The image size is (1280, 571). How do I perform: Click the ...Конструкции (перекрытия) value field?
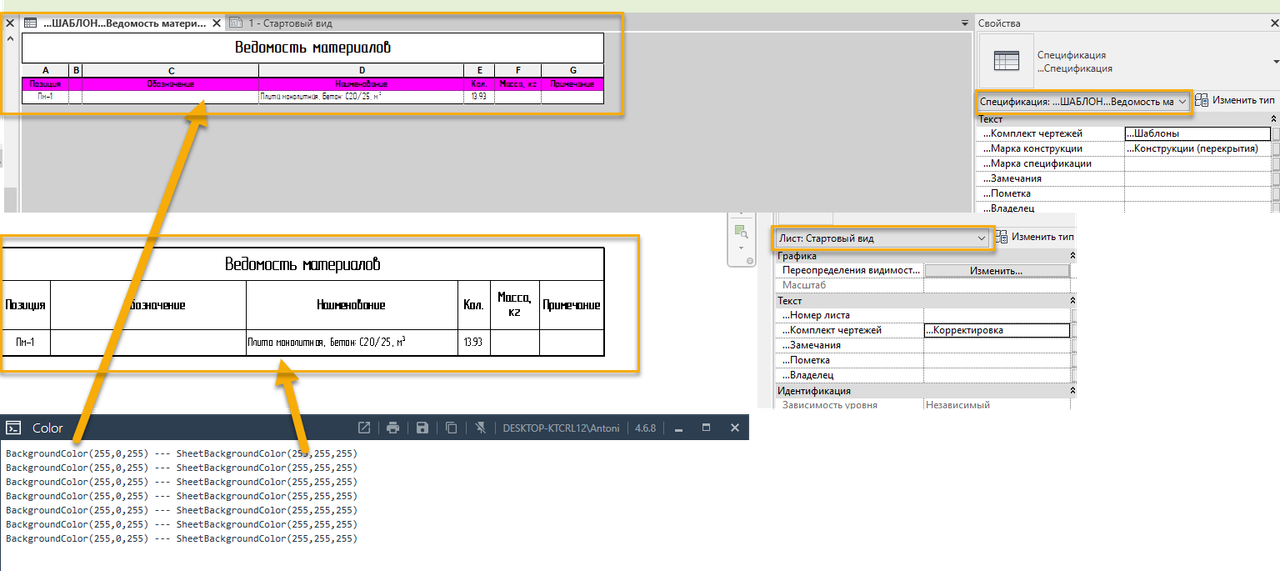click(x=1197, y=149)
